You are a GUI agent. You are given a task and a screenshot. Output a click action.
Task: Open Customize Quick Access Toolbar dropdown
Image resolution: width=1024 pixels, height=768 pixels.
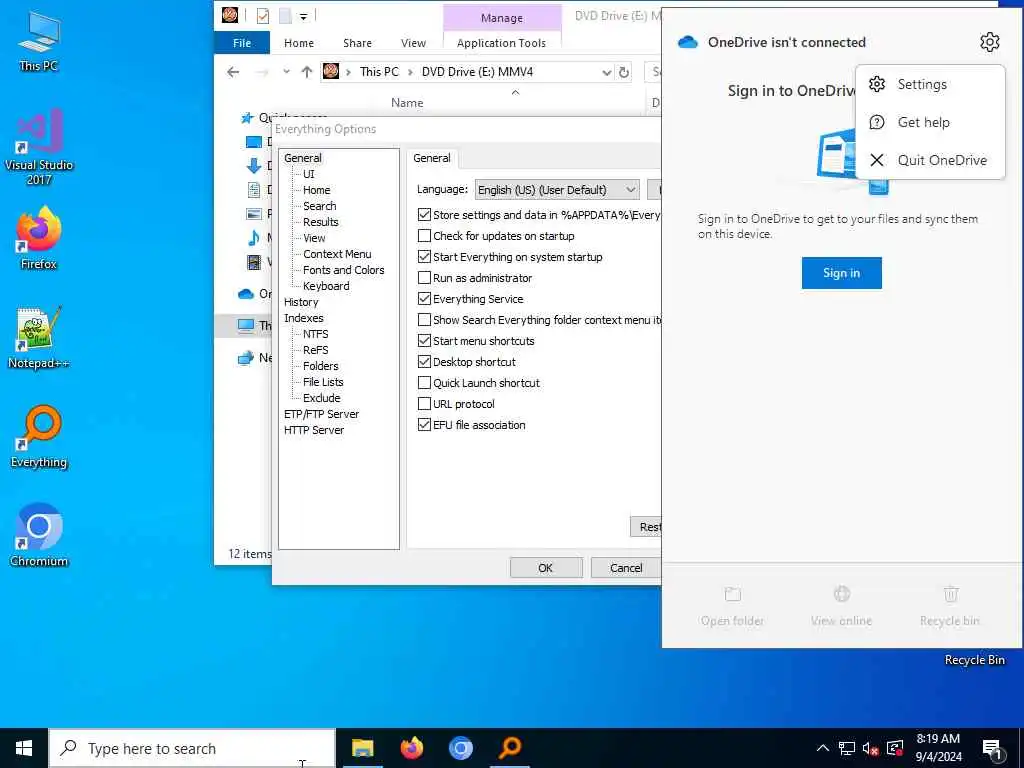(304, 16)
